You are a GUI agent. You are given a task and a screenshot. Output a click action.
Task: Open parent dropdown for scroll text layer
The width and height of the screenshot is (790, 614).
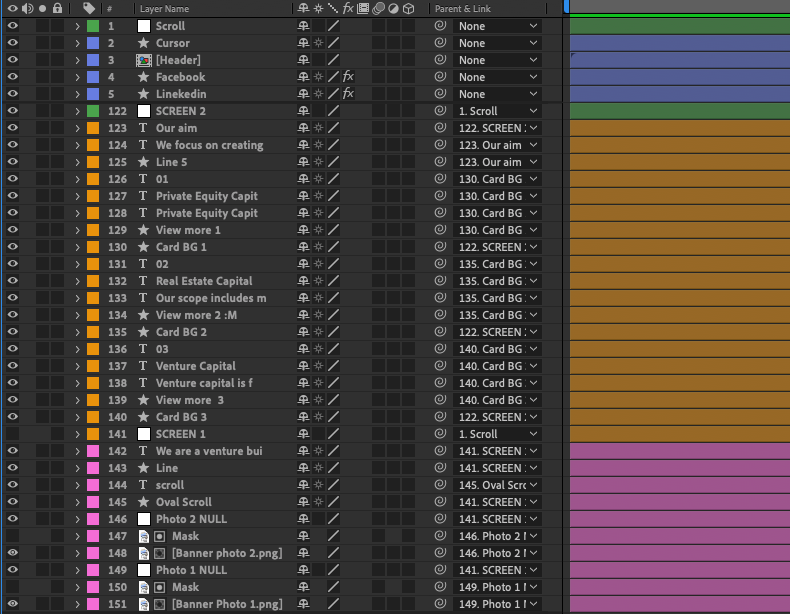point(497,485)
